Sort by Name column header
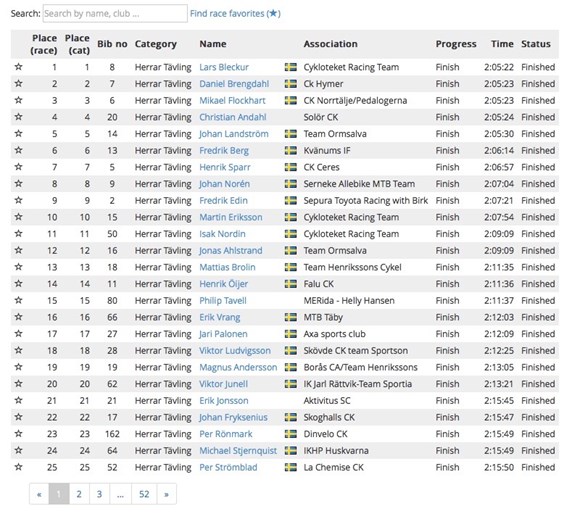This screenshot has height=514, width=580. (213, 44)
